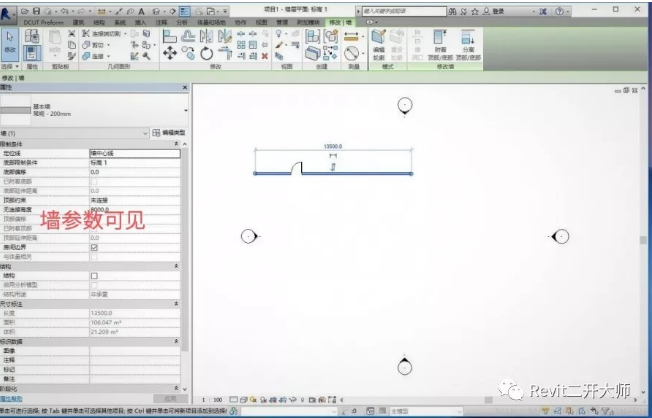Collapse the 标识数据 identity data section
The image size is (652, 418).
click(x=176, y=341)
